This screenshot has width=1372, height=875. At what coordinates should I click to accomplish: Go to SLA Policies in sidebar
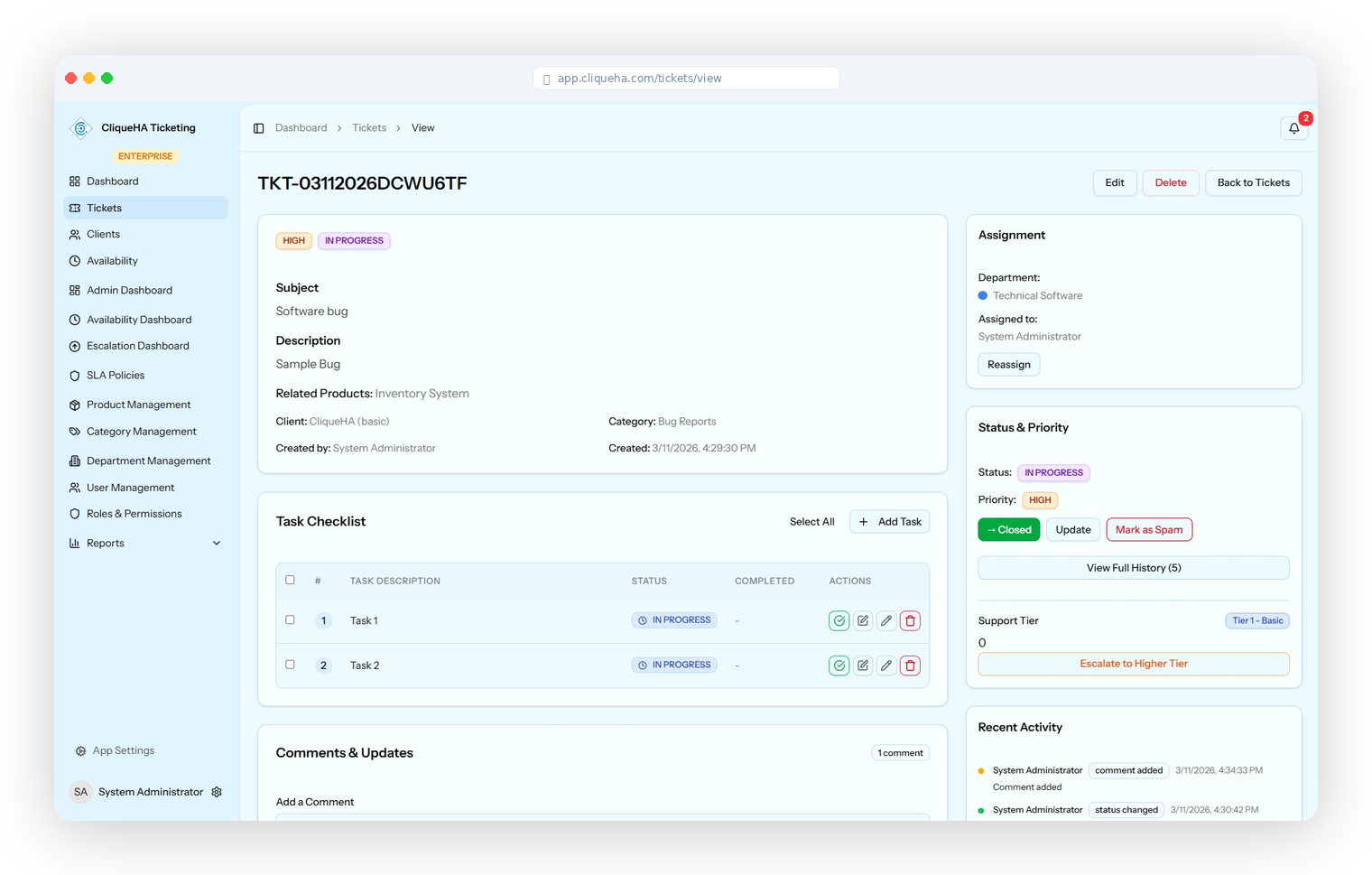(116, 376)
